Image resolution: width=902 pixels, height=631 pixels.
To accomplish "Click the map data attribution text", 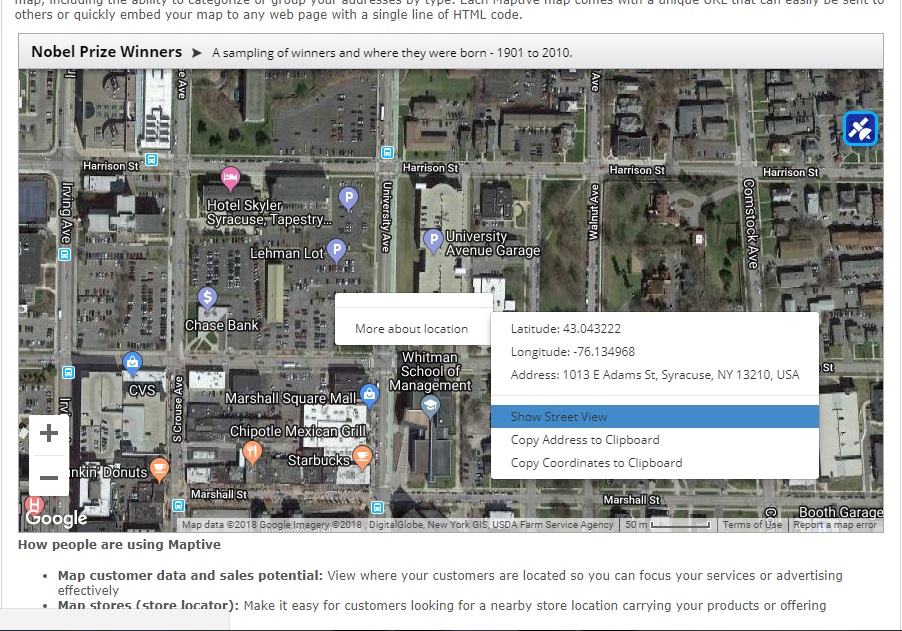I will coord(398,525).
